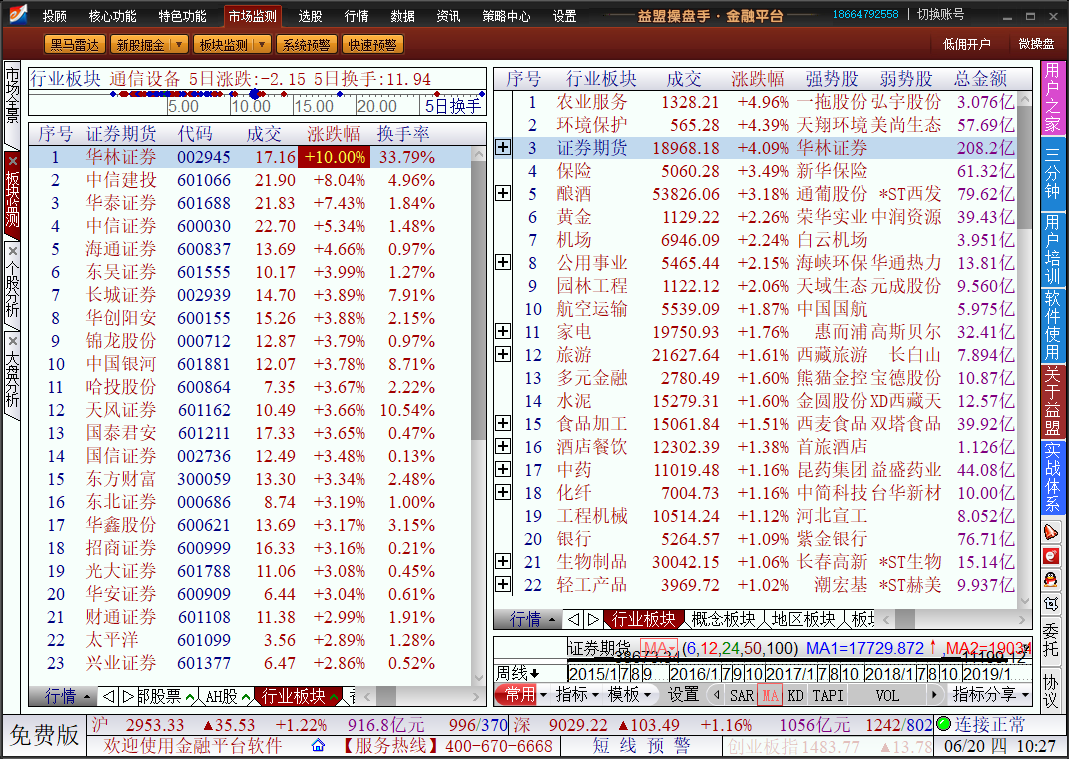
Task: Select the TAPI indicator
Action: [828, 696]
